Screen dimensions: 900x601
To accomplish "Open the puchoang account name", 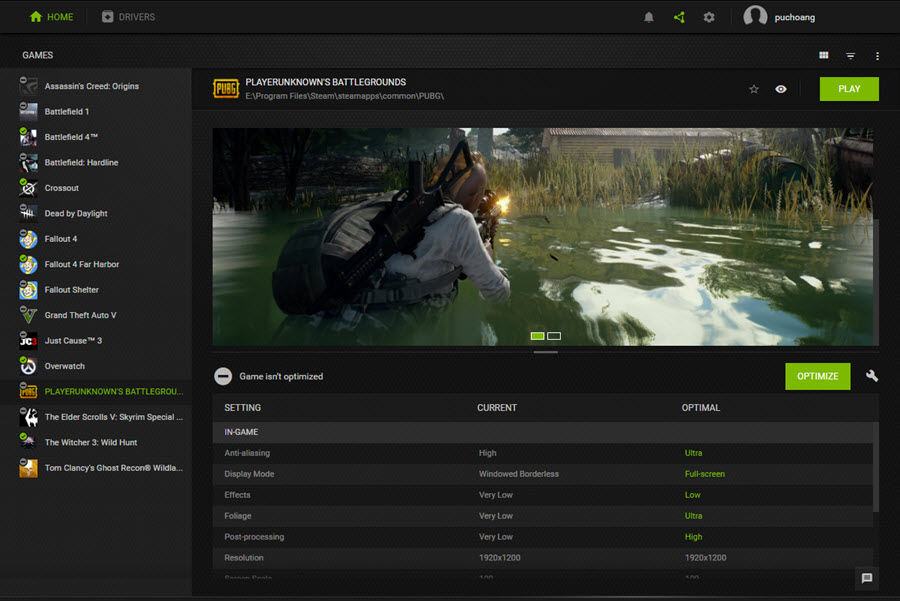I will (x=794, y=17).
